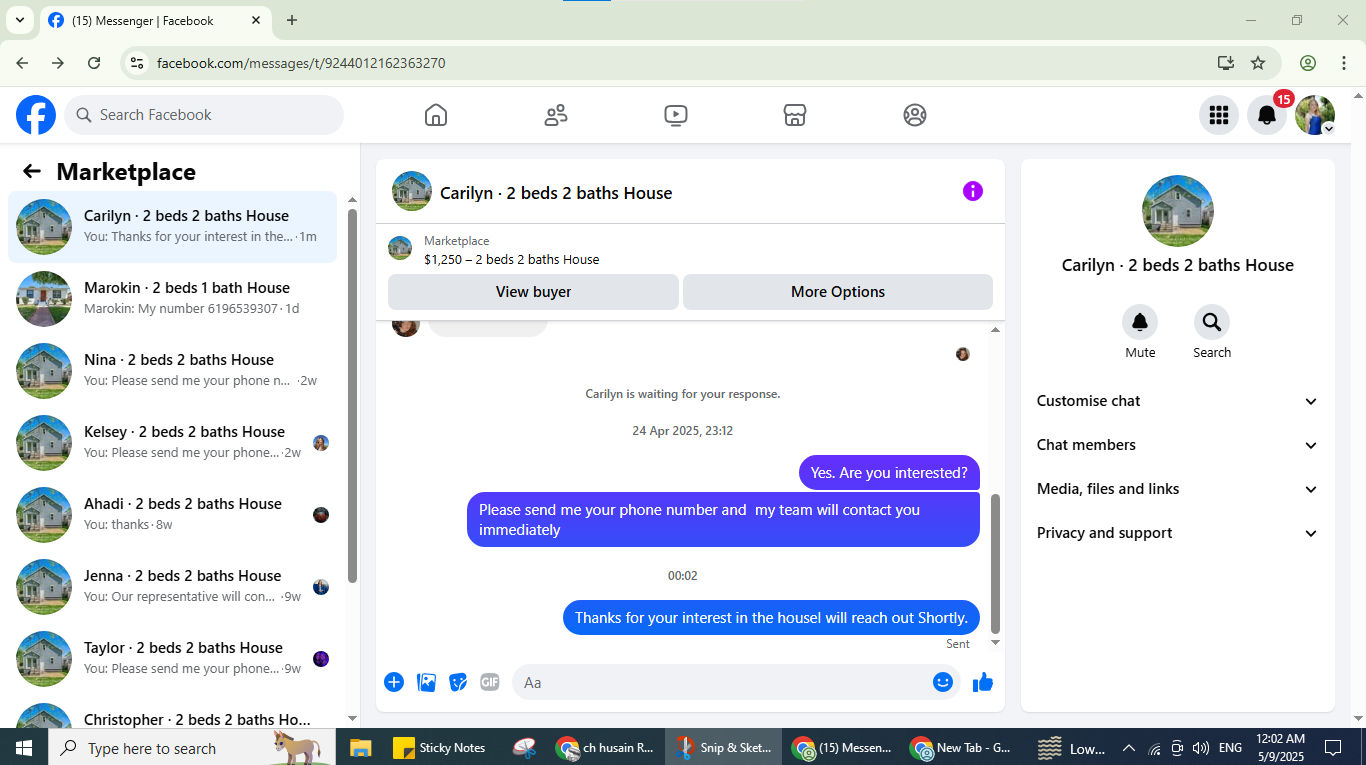
Task: Go back with the browser back arrow
Action: [22, 63]
